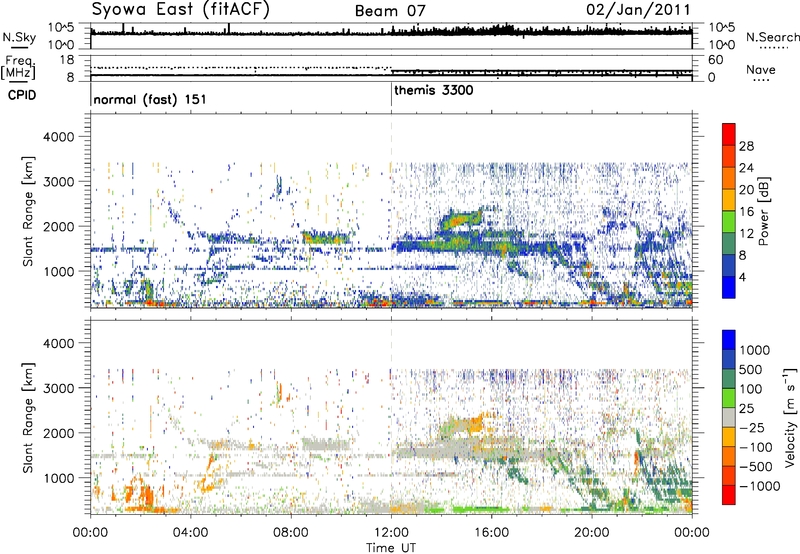Click the 'Power [dB]' colorbar label
Viewport: 800px width, 554px height.
[x=763, y=211]
